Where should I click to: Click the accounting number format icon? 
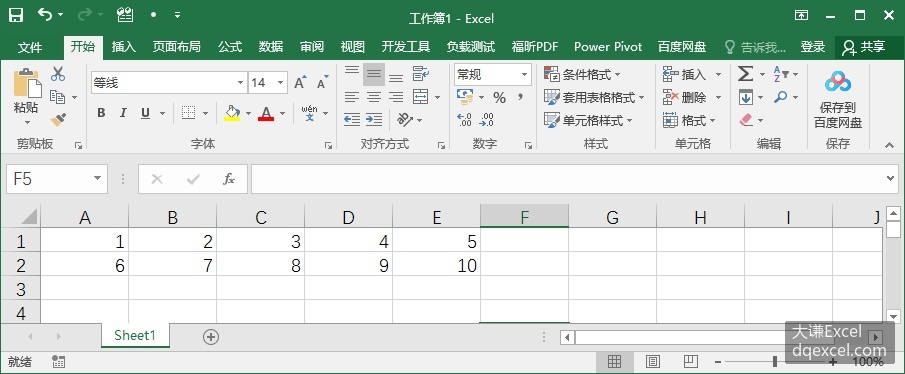point(465,97)
